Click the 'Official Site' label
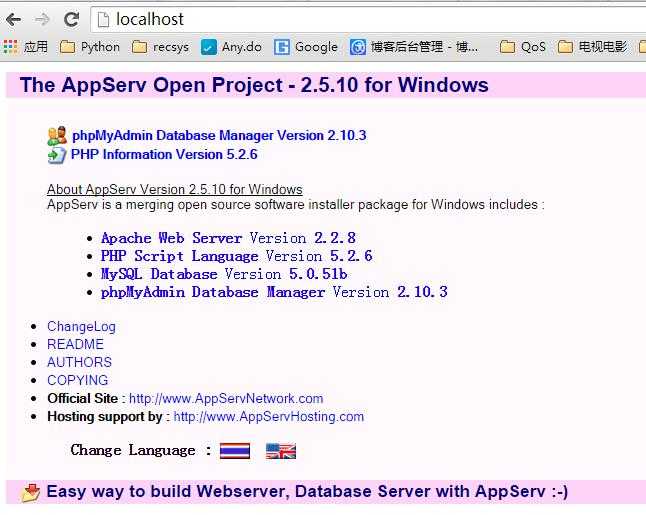This screenshot has width=646, height=515. point(82,399)
